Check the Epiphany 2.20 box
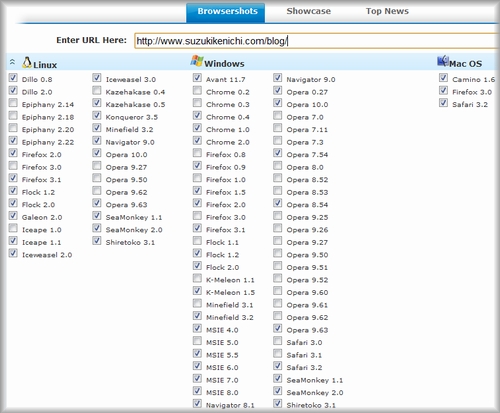Image resolution: width=500 pixels, height=413 pixels. click(13, 128)
